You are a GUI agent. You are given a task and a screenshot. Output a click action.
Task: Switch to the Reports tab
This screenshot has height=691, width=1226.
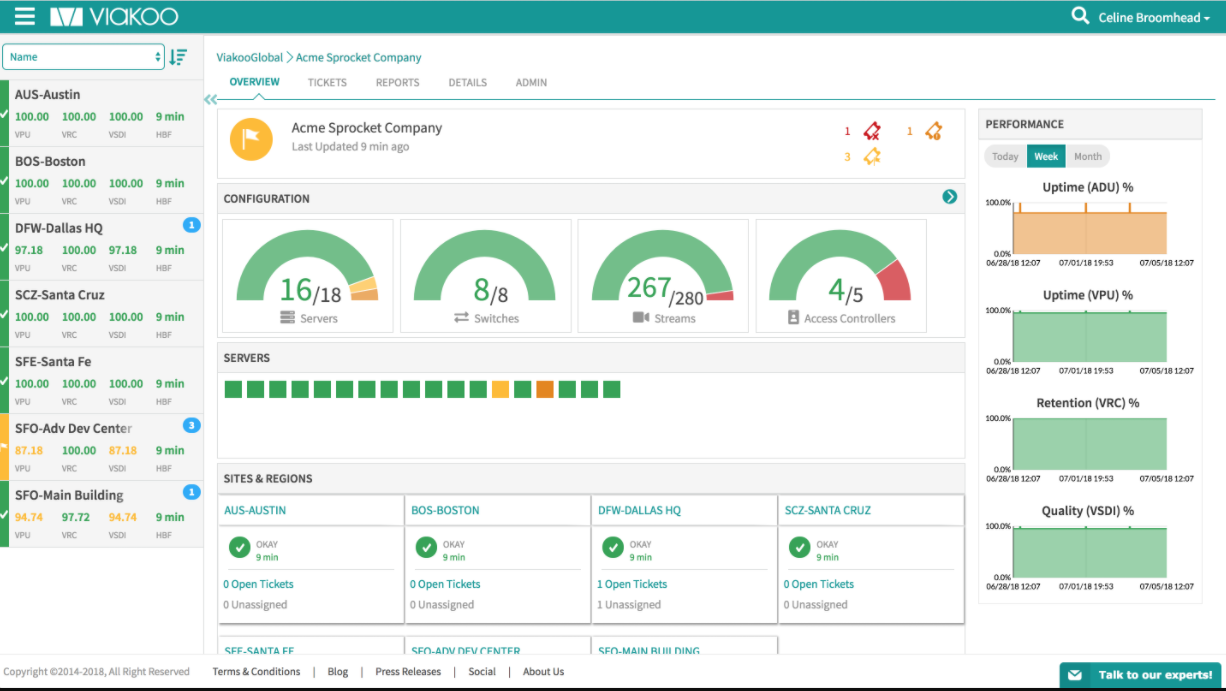tap(397, 83)
